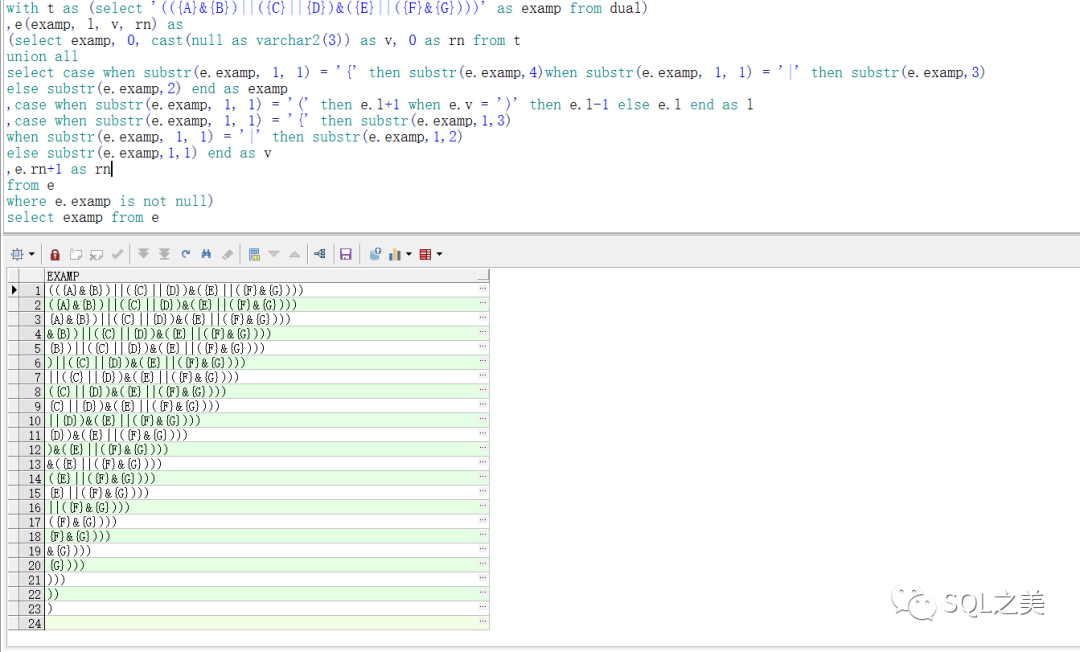Image resolution: width=1080 pixels, height=652 pixels.
Task: Click the ellipsis button in row 22
Action: point(483,593)
